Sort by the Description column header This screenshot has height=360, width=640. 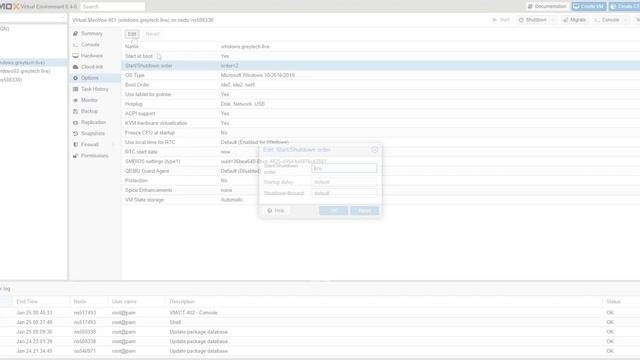[x=384, y=302]
